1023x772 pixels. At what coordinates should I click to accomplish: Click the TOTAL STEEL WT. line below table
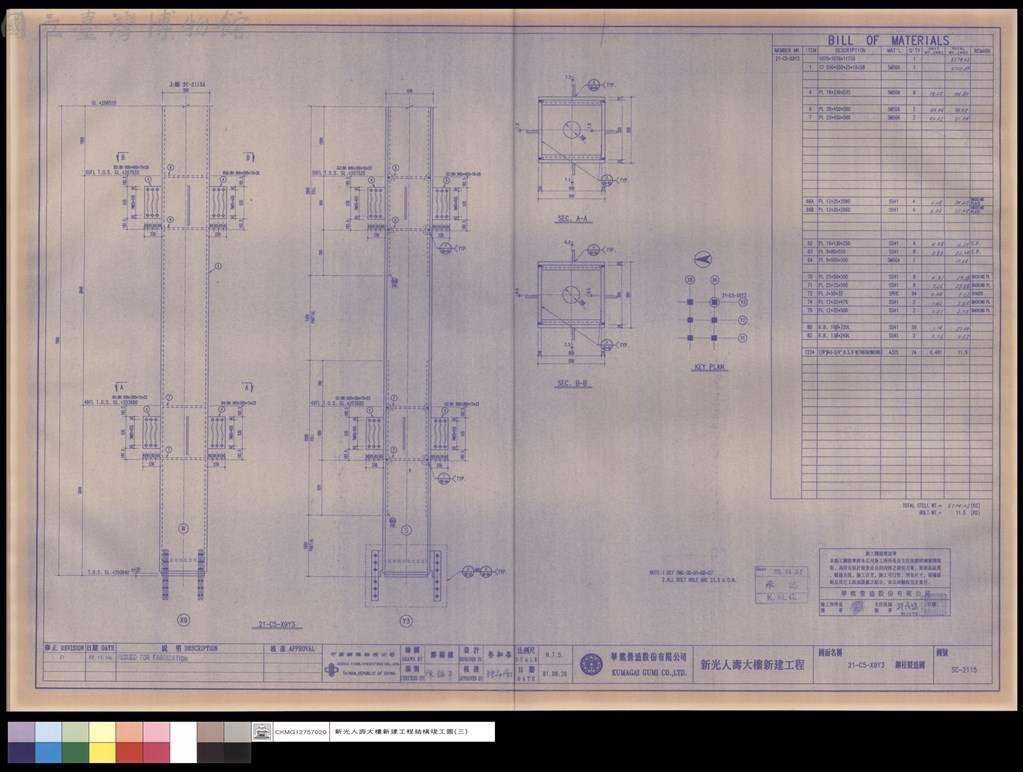(x=941, y=505)
